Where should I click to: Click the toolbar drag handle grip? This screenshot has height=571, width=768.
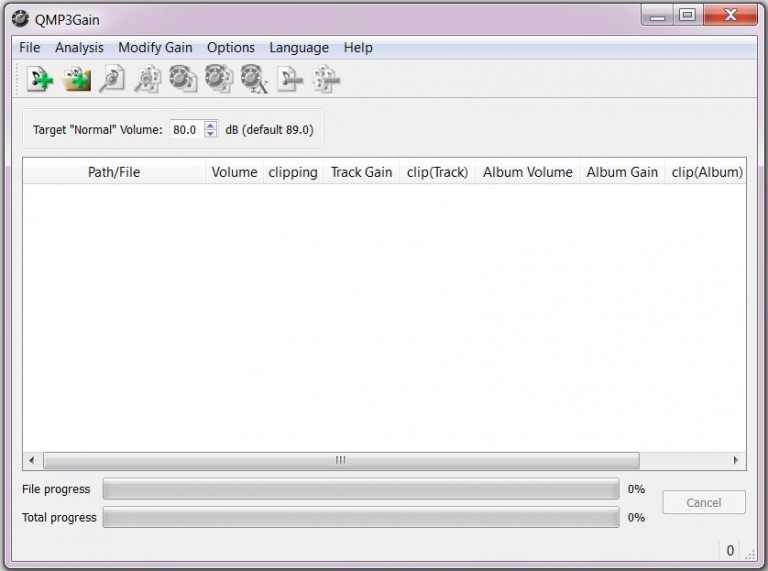[17, 79]
